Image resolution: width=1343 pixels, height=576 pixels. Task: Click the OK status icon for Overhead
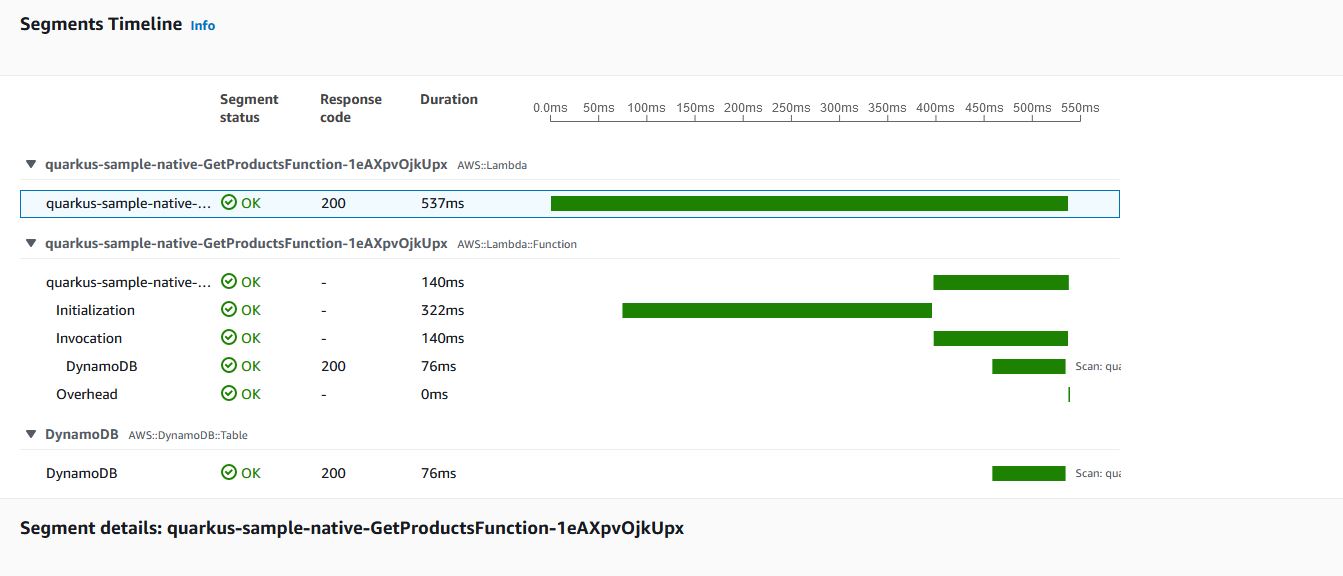(x=229, y=394)
